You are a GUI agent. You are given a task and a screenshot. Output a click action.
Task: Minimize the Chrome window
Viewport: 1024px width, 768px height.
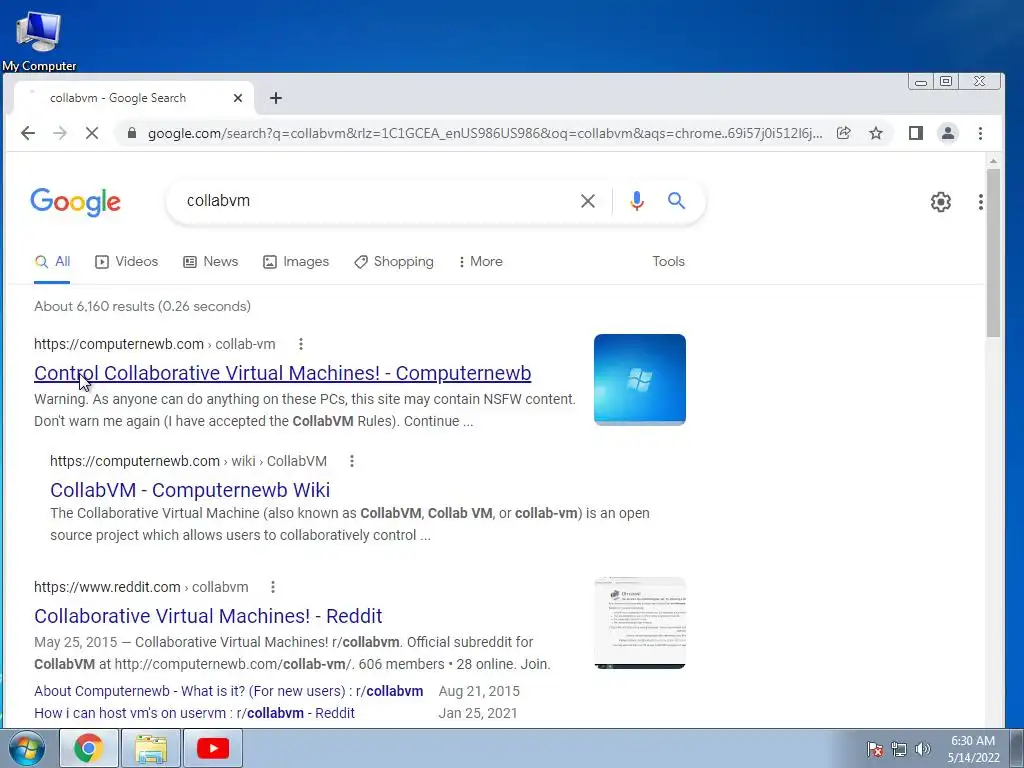coord(921,82)
